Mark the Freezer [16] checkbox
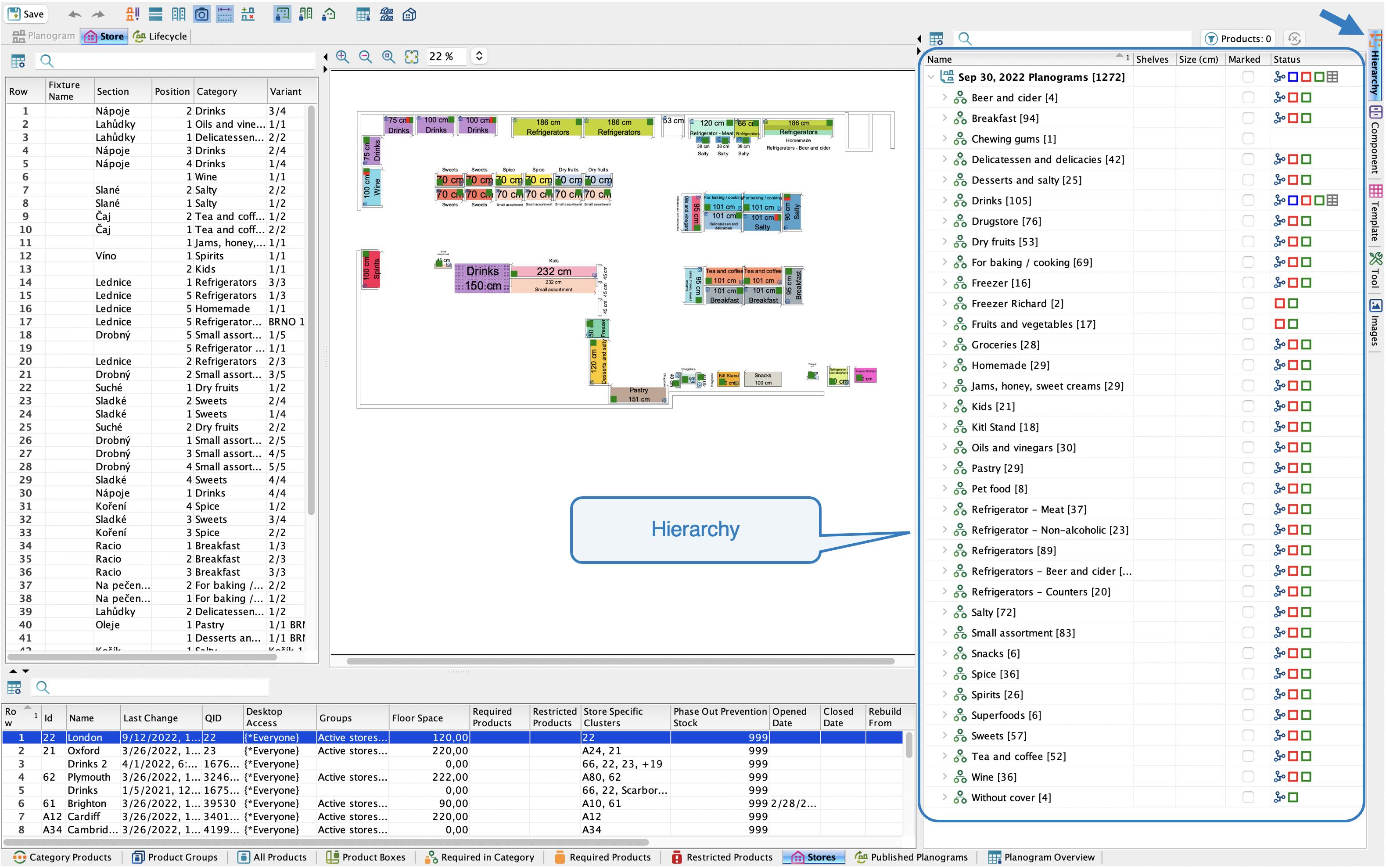The width and height of the screenshot is (1386, 868). click(x=1248, y=283)
